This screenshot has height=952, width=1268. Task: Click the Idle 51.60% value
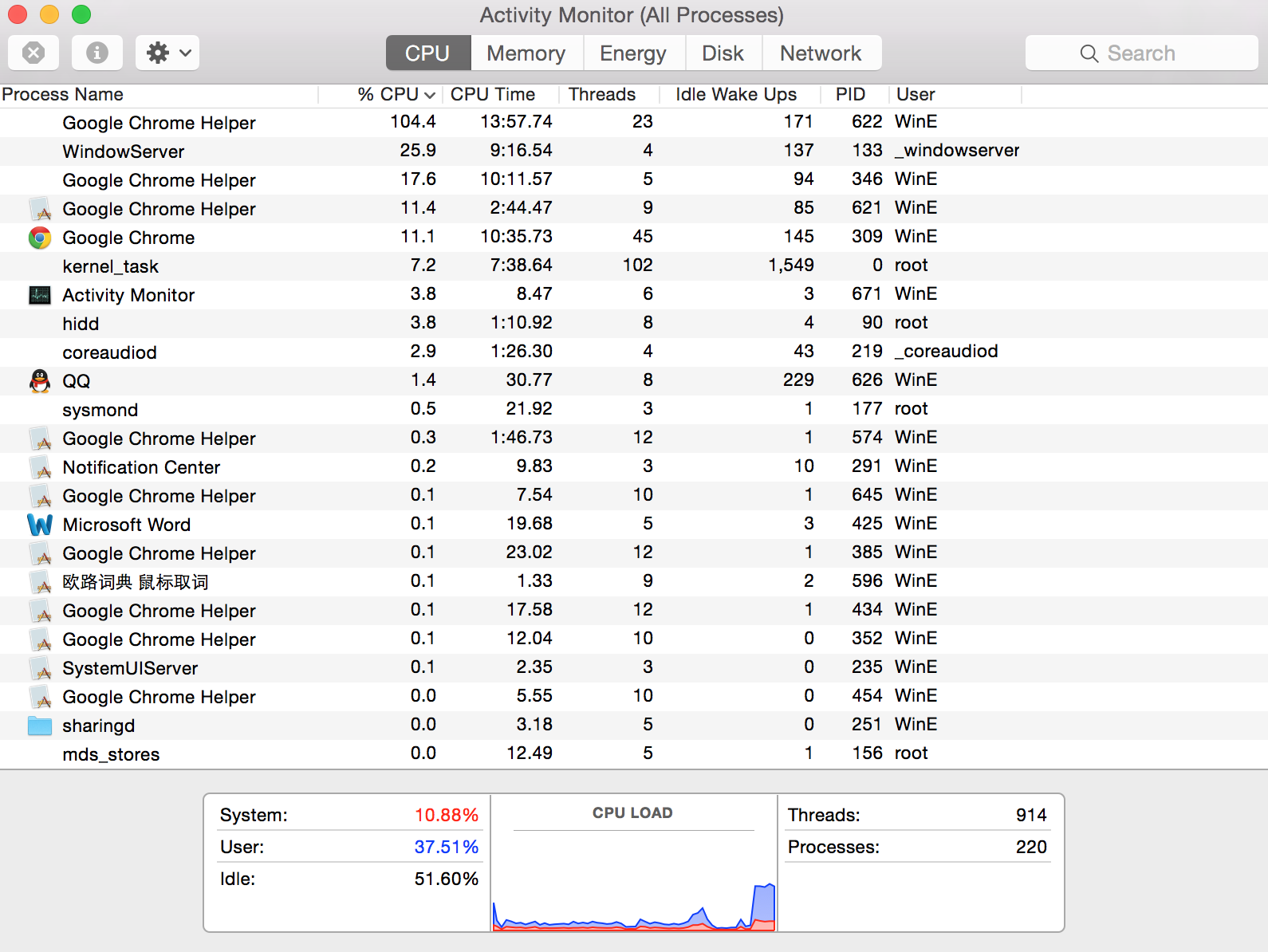447,879
